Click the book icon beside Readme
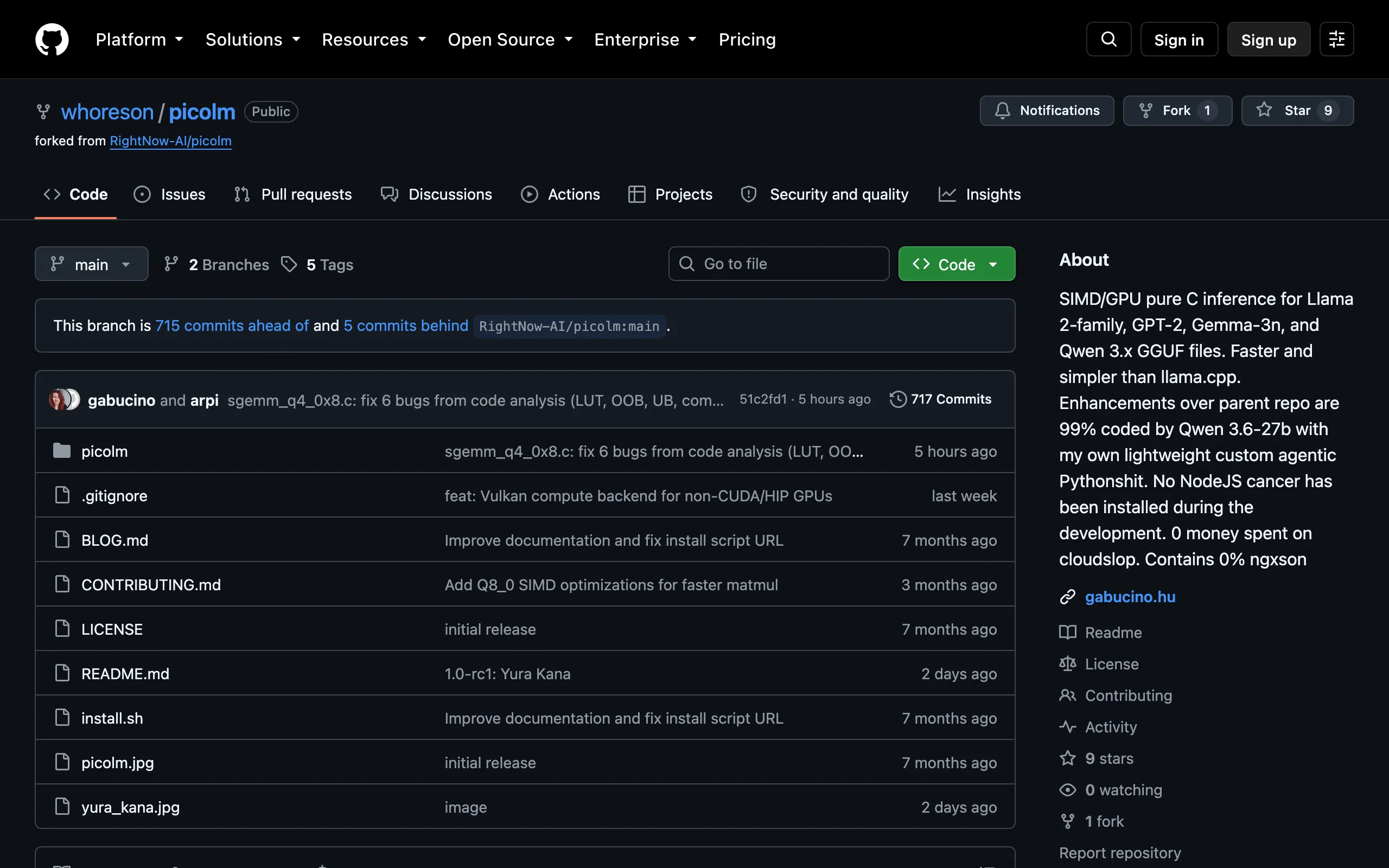The width and height of the screenshot is (1389, 868). pos(1067,632)
